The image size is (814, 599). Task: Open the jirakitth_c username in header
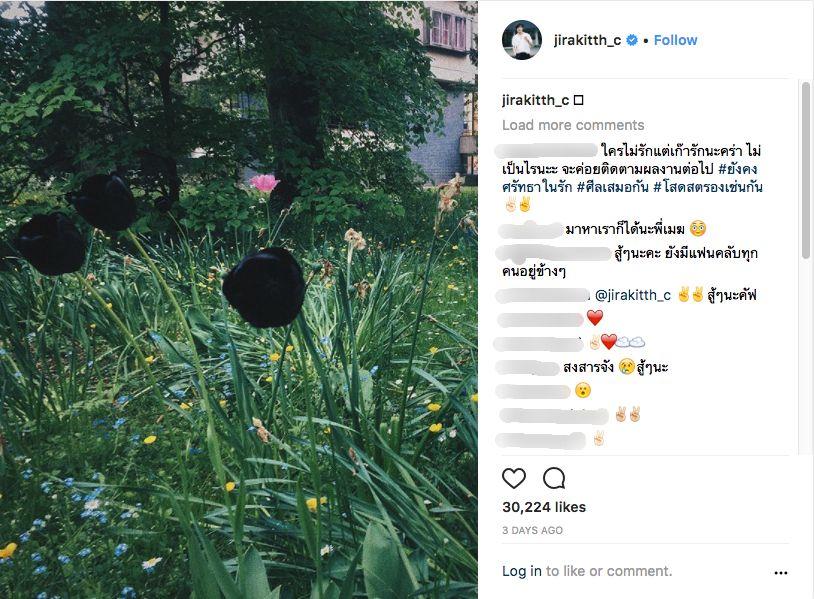tap(587, 40)
